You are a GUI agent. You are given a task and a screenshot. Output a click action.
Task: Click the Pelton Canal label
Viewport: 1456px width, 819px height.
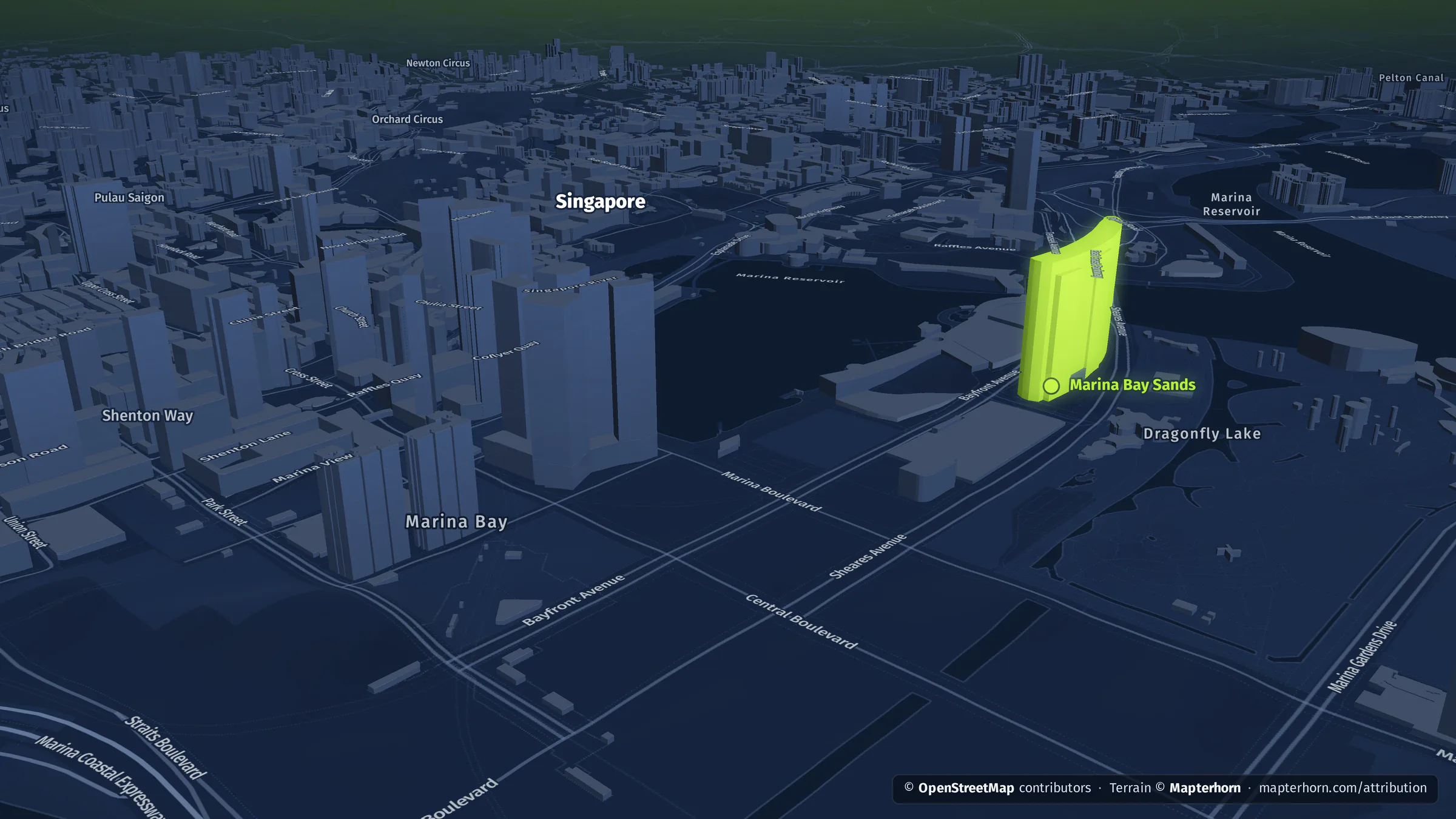point(1411,78)
